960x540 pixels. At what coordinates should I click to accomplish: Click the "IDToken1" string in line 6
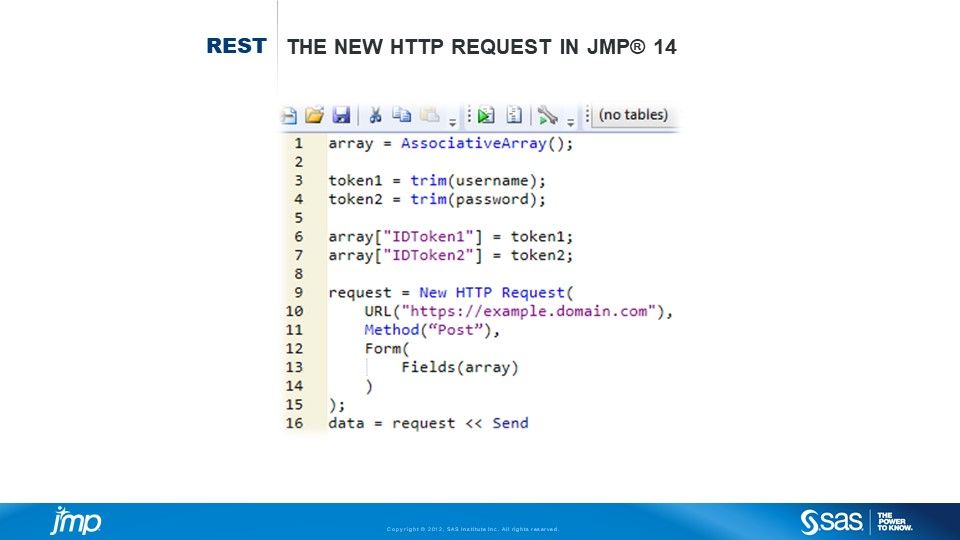tap(429, 236)
